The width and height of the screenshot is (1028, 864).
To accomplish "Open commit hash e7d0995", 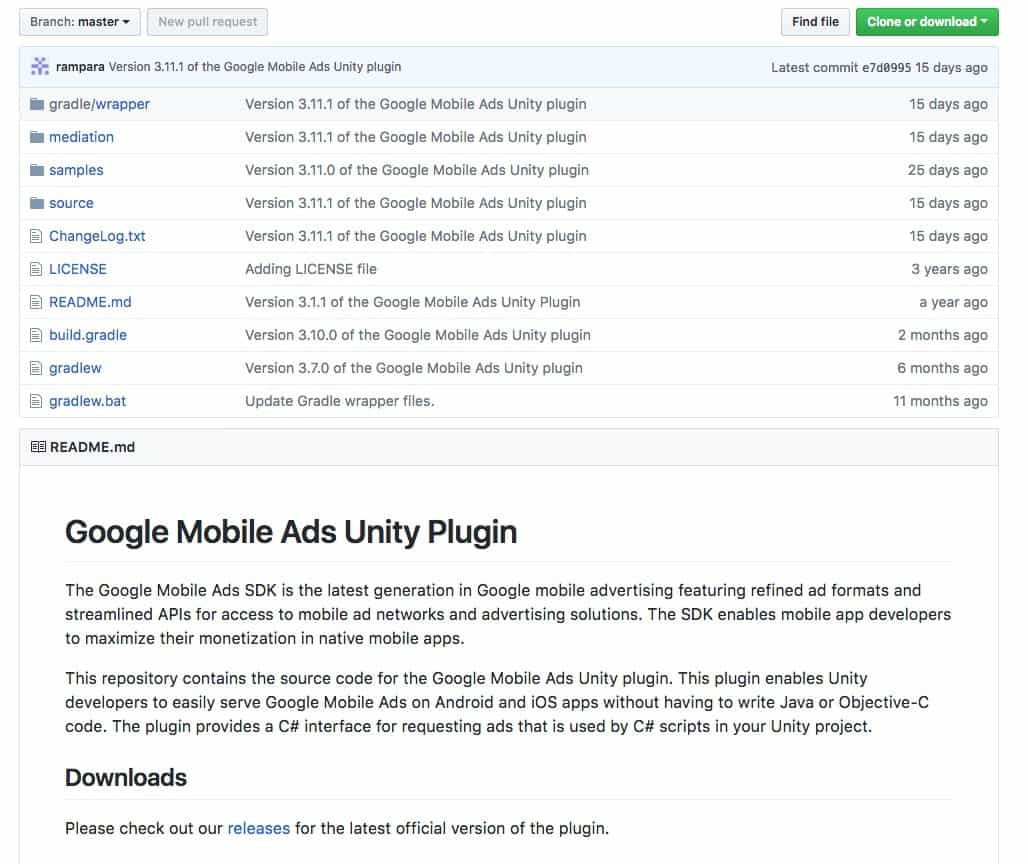I will [886, 68].
